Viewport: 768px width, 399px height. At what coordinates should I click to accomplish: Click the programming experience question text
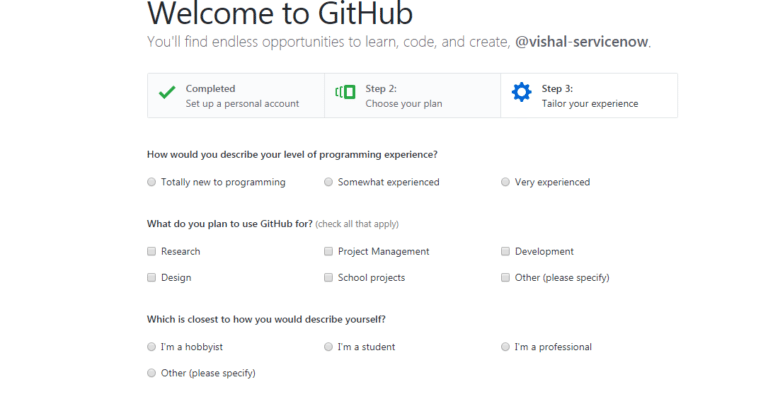pos(292,155)
